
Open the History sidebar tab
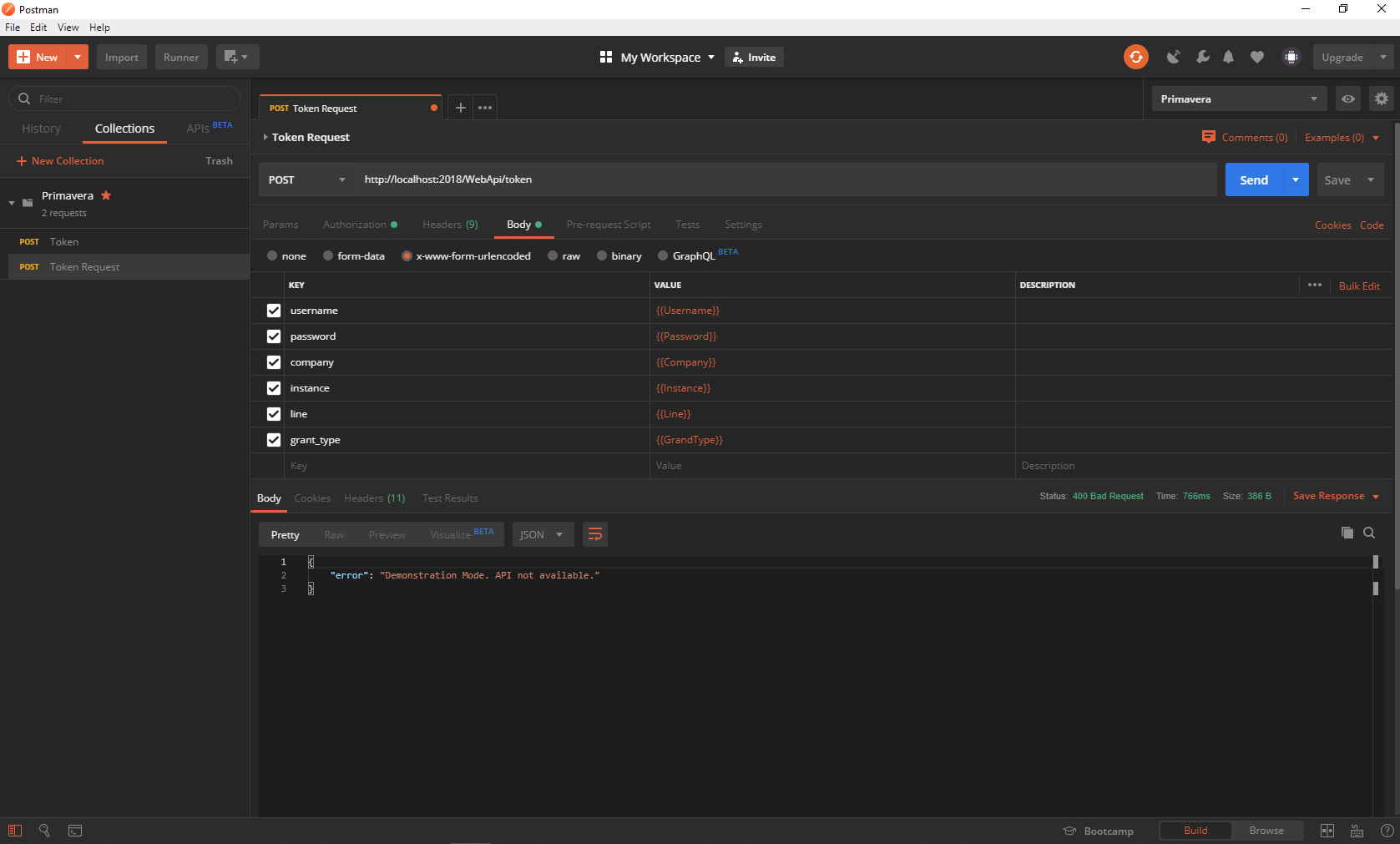click(42, 129)
